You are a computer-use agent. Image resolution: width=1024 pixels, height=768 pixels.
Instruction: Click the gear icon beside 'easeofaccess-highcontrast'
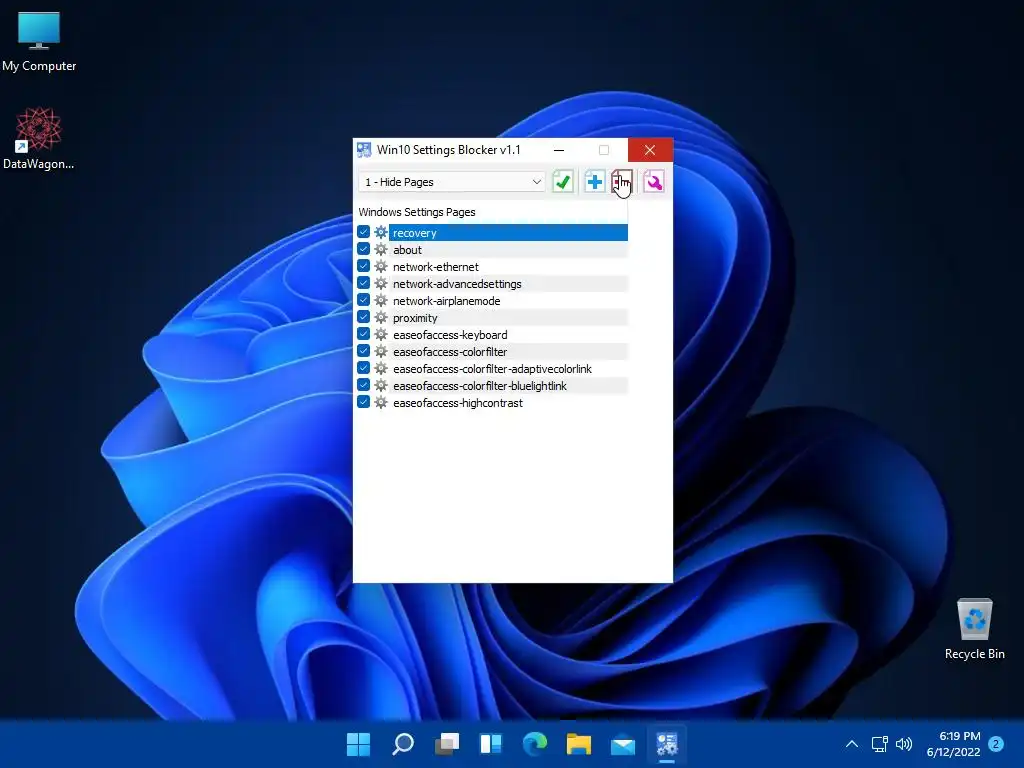(381, 402)
